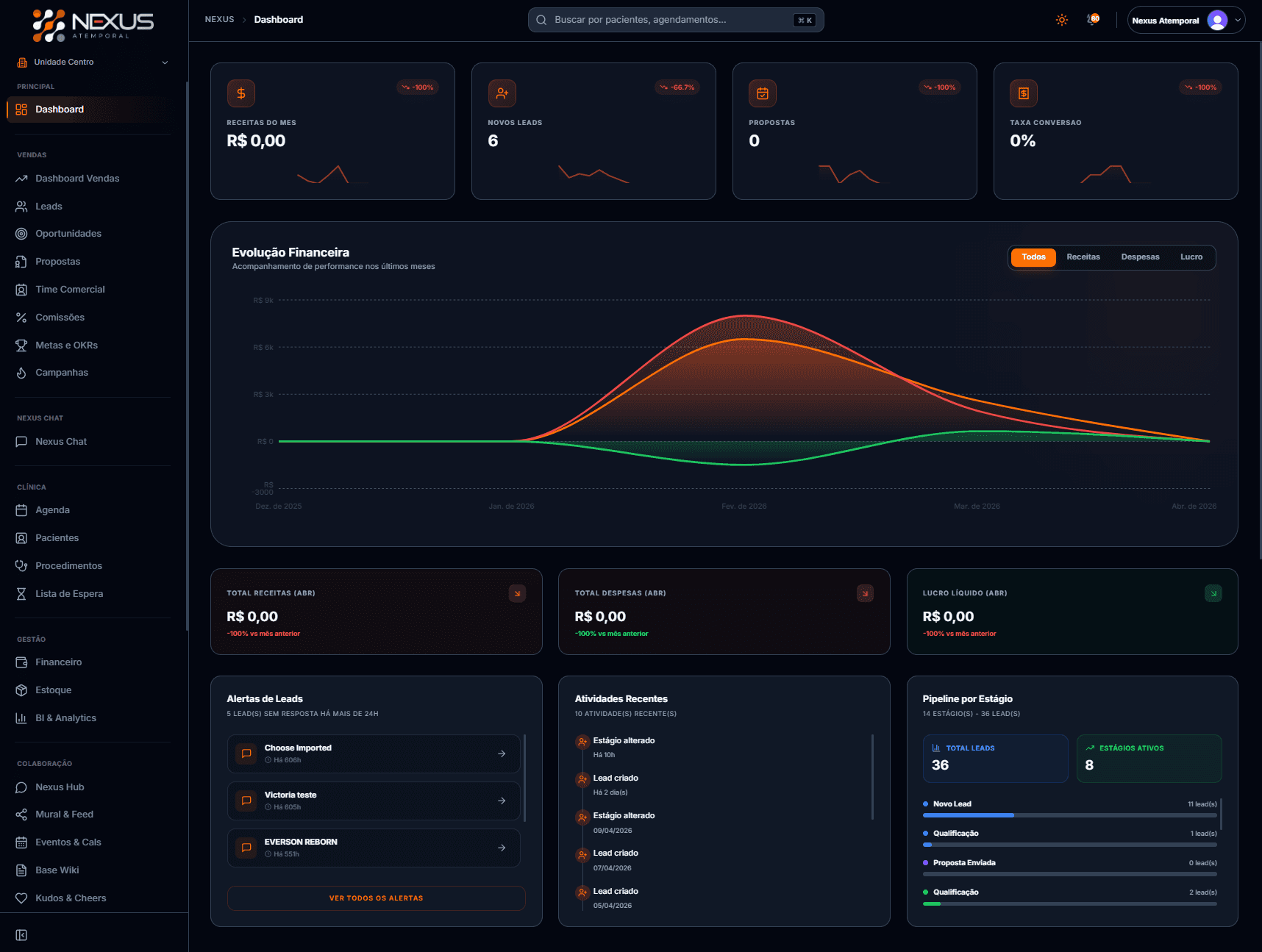Toggle light theme sun icon
This screenshot has height=952, width=1262.
(x=1061, y=20)
